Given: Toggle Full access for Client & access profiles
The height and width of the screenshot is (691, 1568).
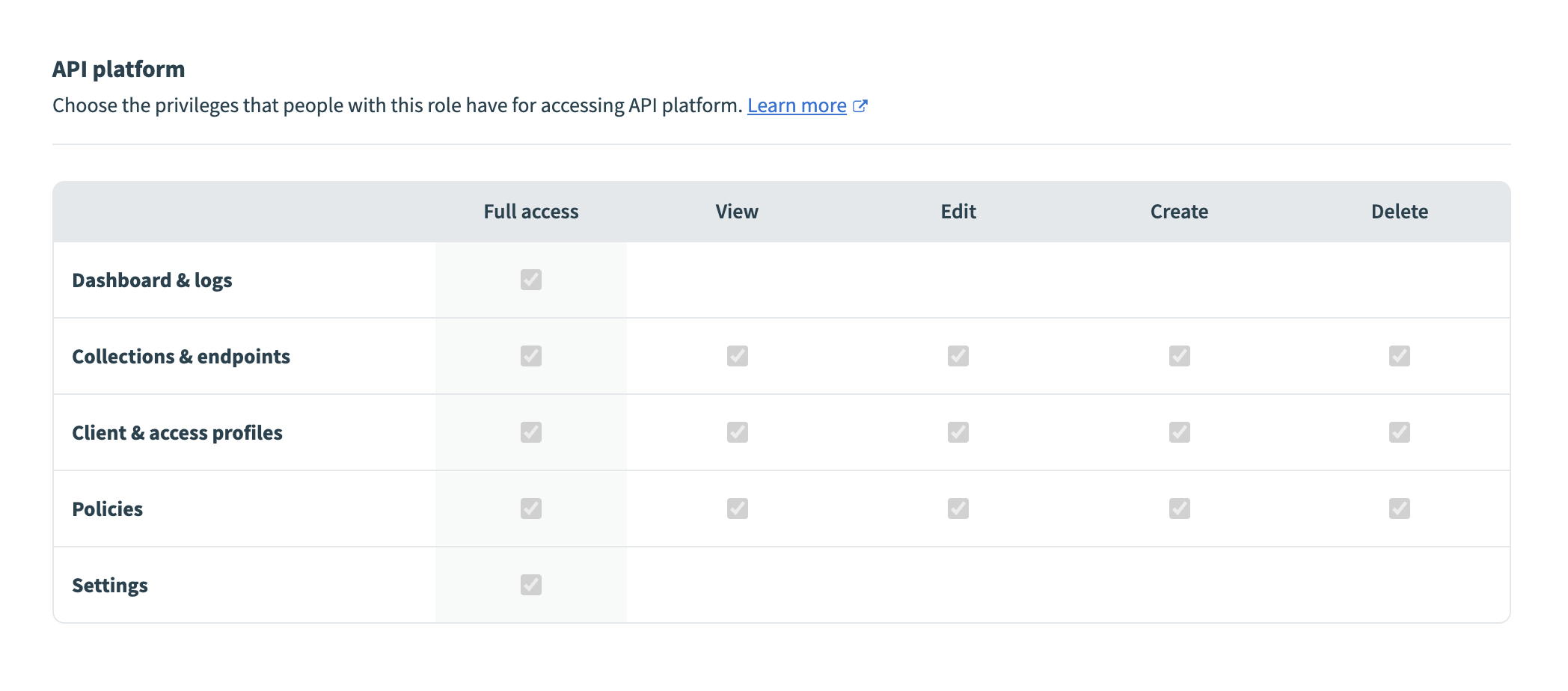Looking at the screenshot, I should (x=530, y=432).
